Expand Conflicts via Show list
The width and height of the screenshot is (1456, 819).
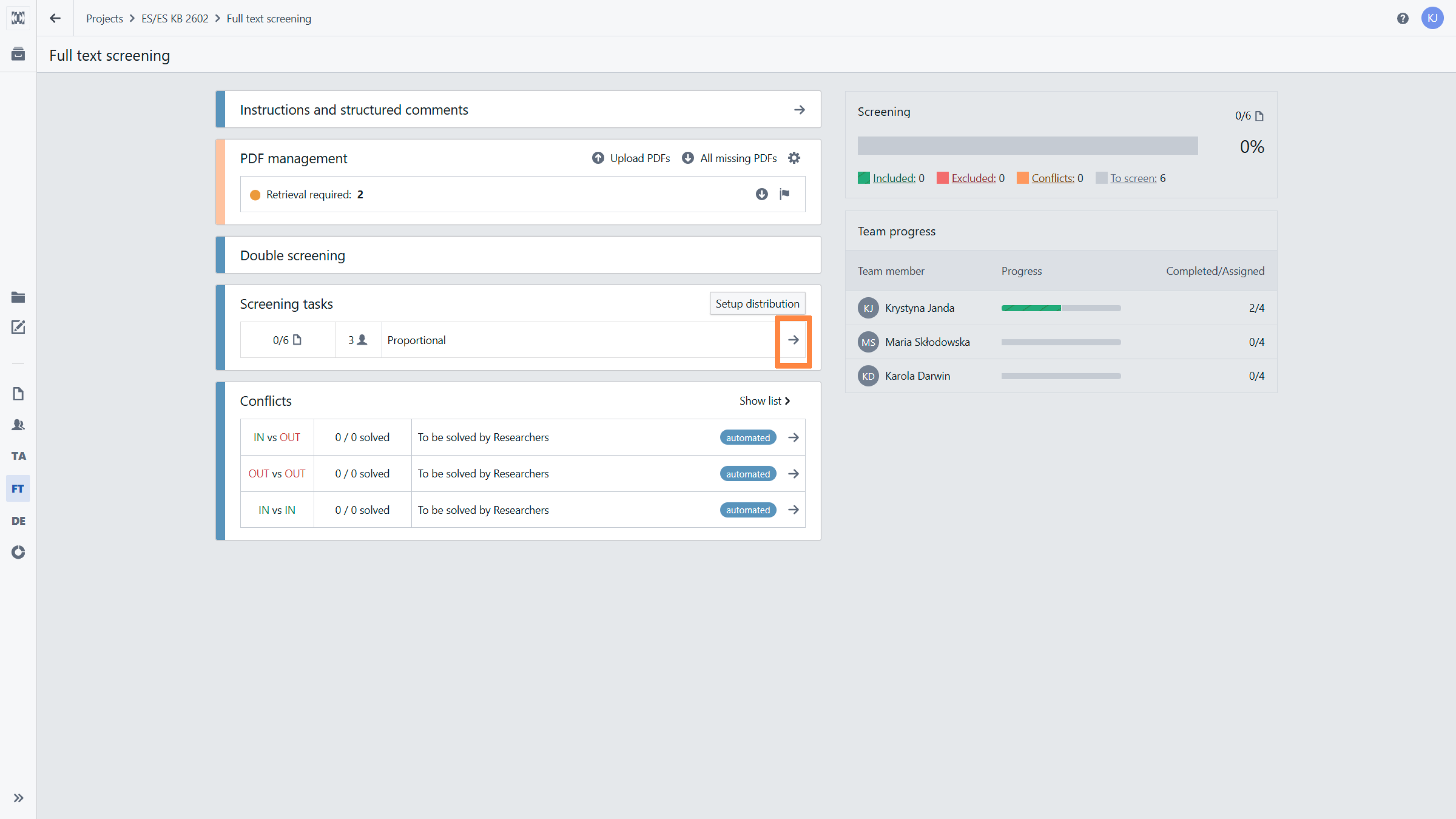pos(765,401)
